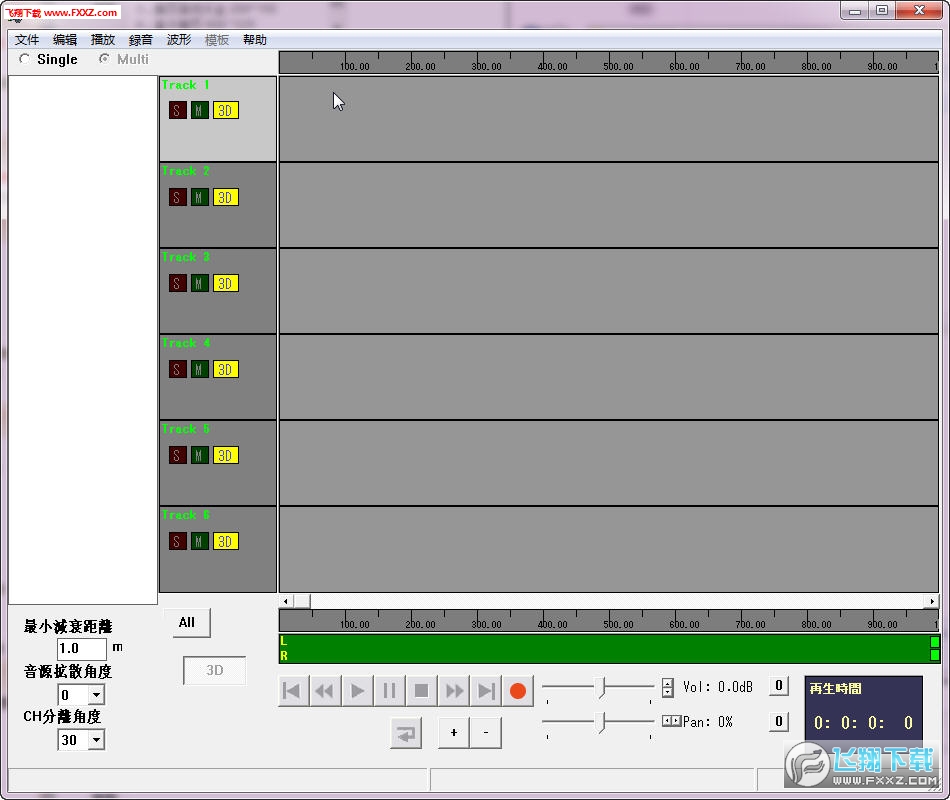The width and height of the screenshot is (950, 800).
Task: Mute Track 6 with the M button
Action: (x=199, y=541)
